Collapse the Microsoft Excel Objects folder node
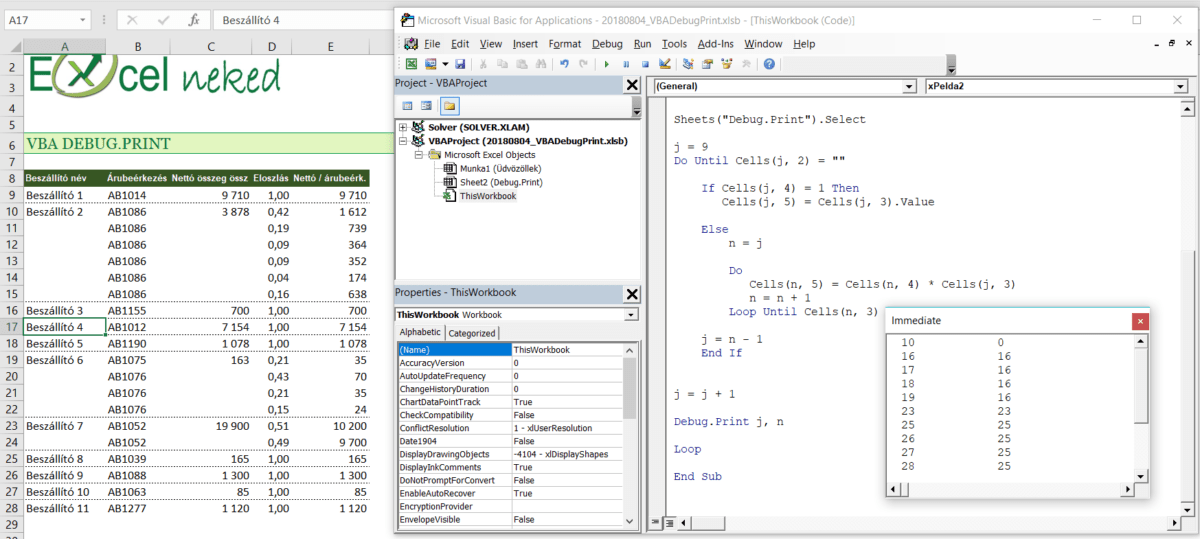The height and width of the screenshot is (539, 1200). pos(419,155)
